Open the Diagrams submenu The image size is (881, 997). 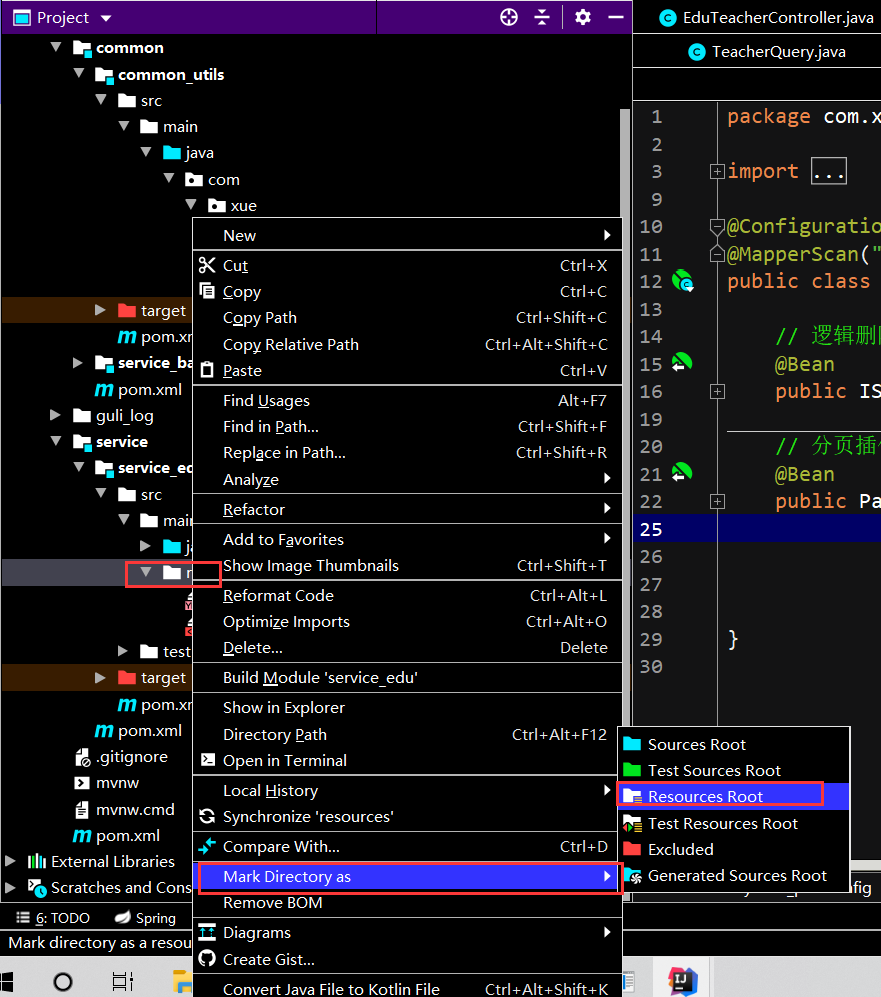(407, 933)
